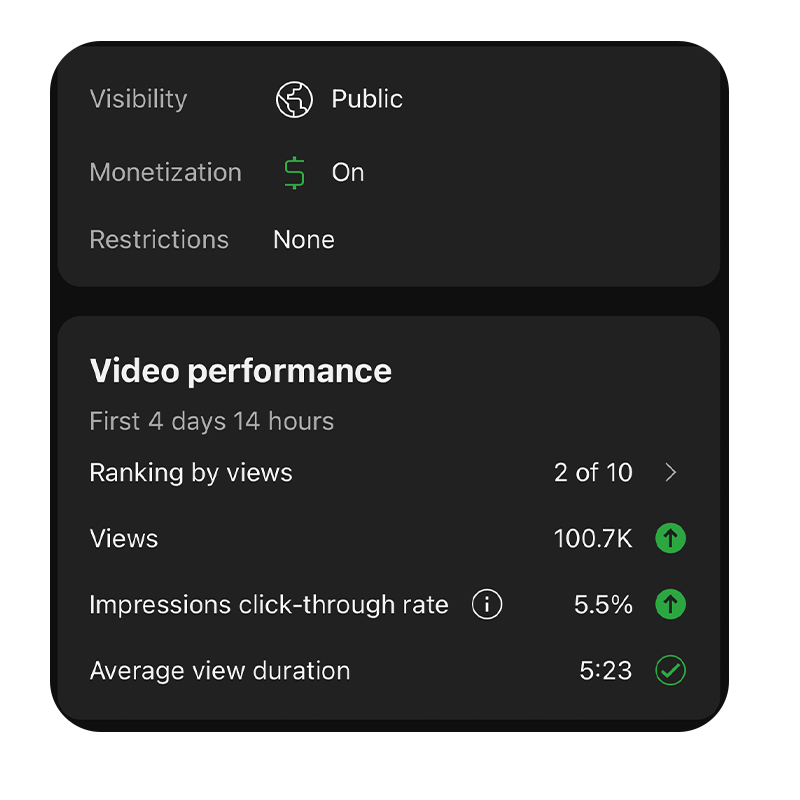Click the green dollar monetization icon

pyautogui.click(x=294, y=173)
